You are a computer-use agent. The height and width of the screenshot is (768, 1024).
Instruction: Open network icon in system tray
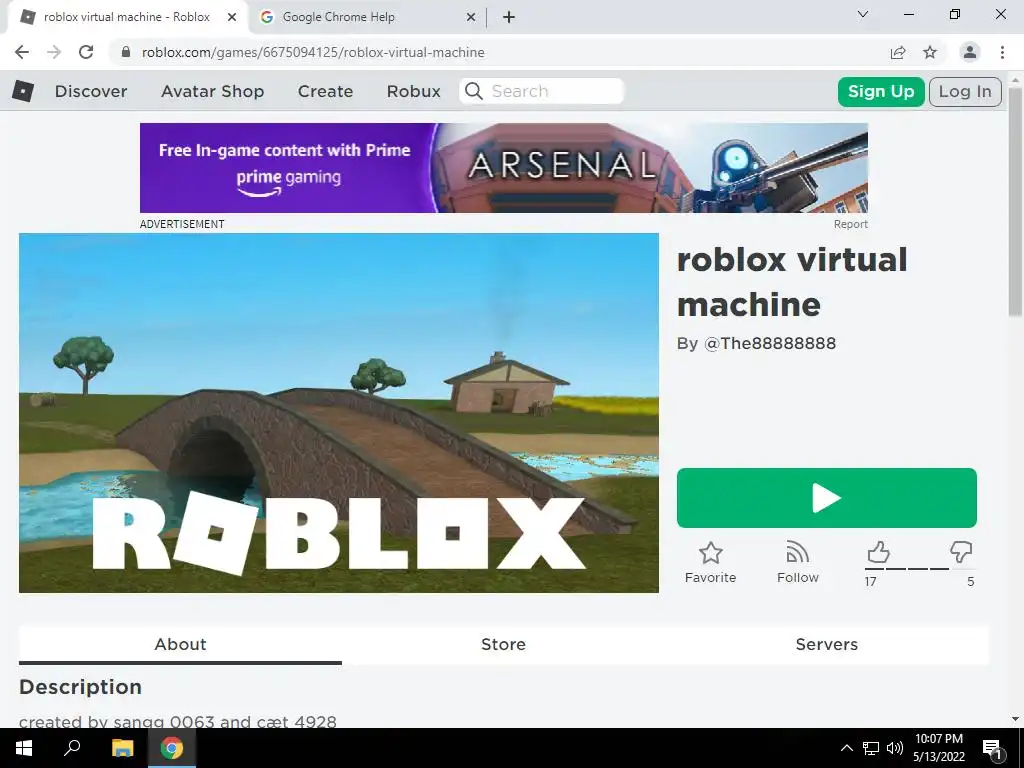[871, 748]
